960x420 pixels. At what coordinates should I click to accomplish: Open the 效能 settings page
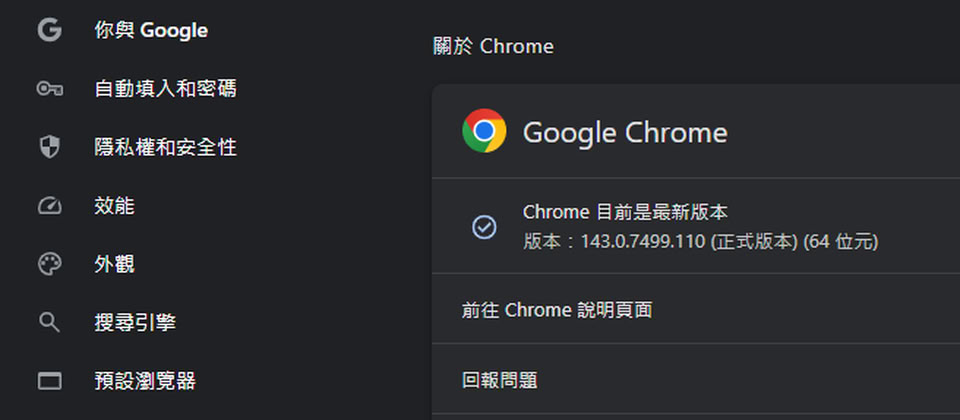click(114, 206)
